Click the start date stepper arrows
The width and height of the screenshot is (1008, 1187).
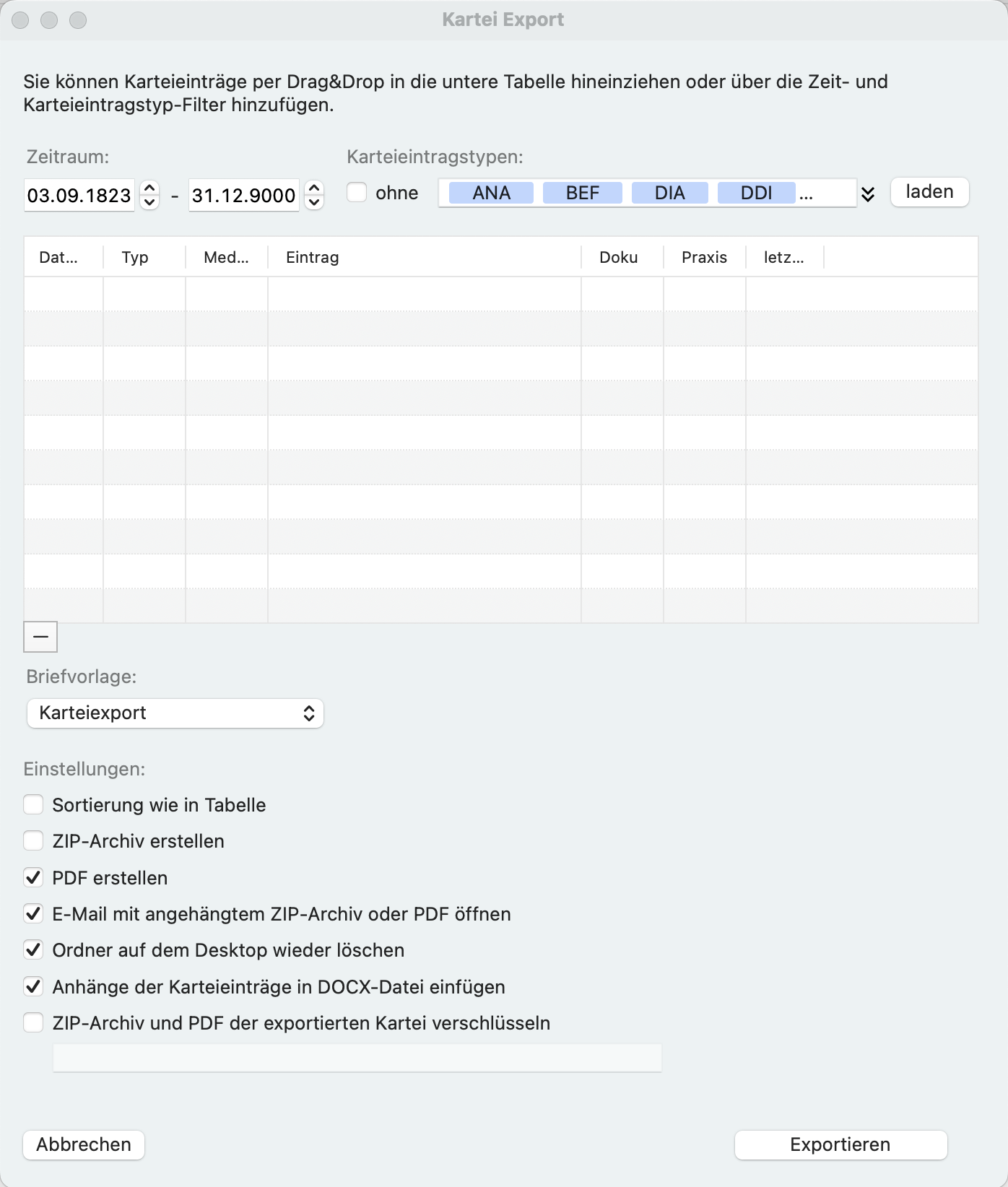(x=149, y=194)
